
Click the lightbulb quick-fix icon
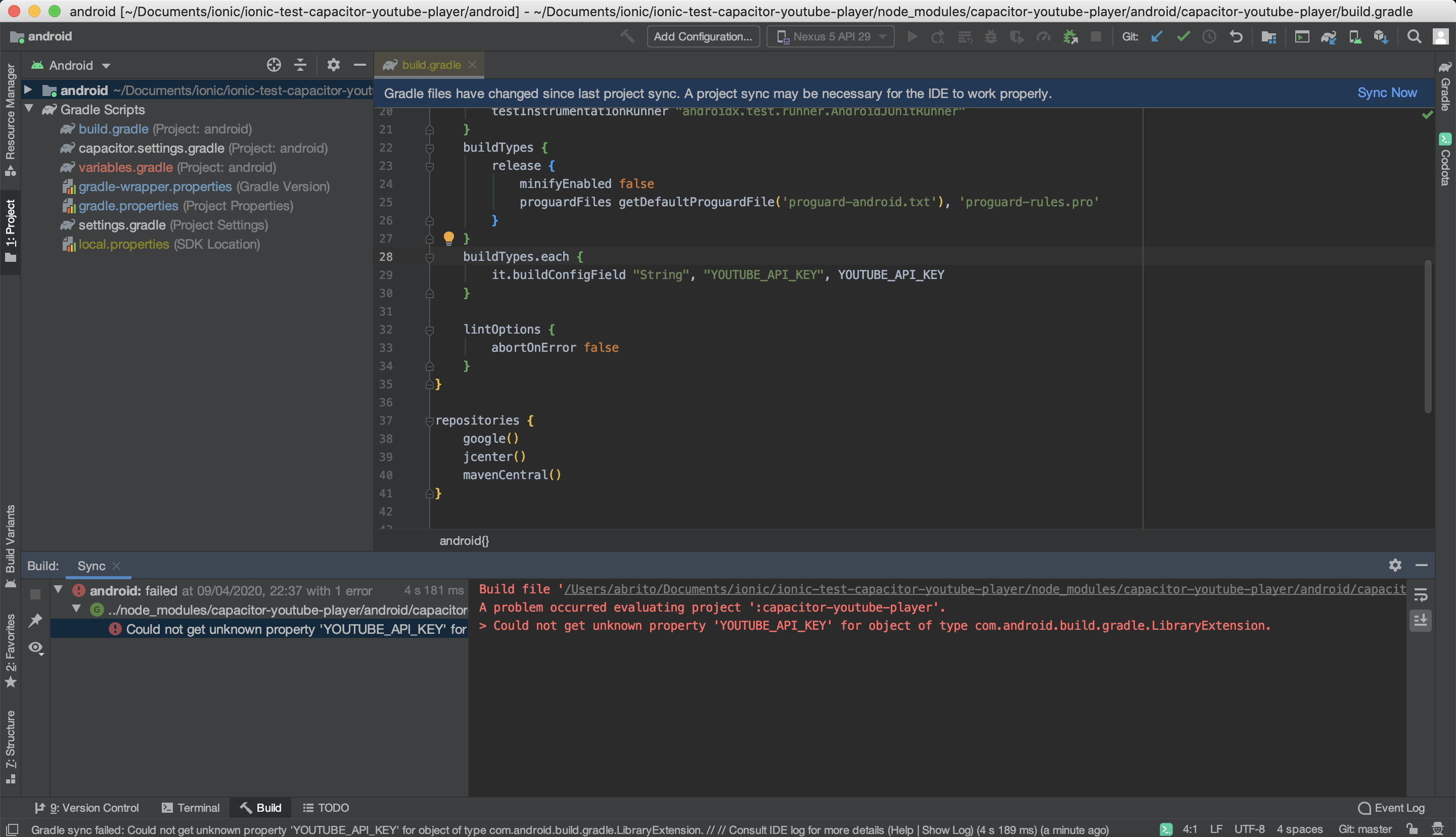(449, 238)
